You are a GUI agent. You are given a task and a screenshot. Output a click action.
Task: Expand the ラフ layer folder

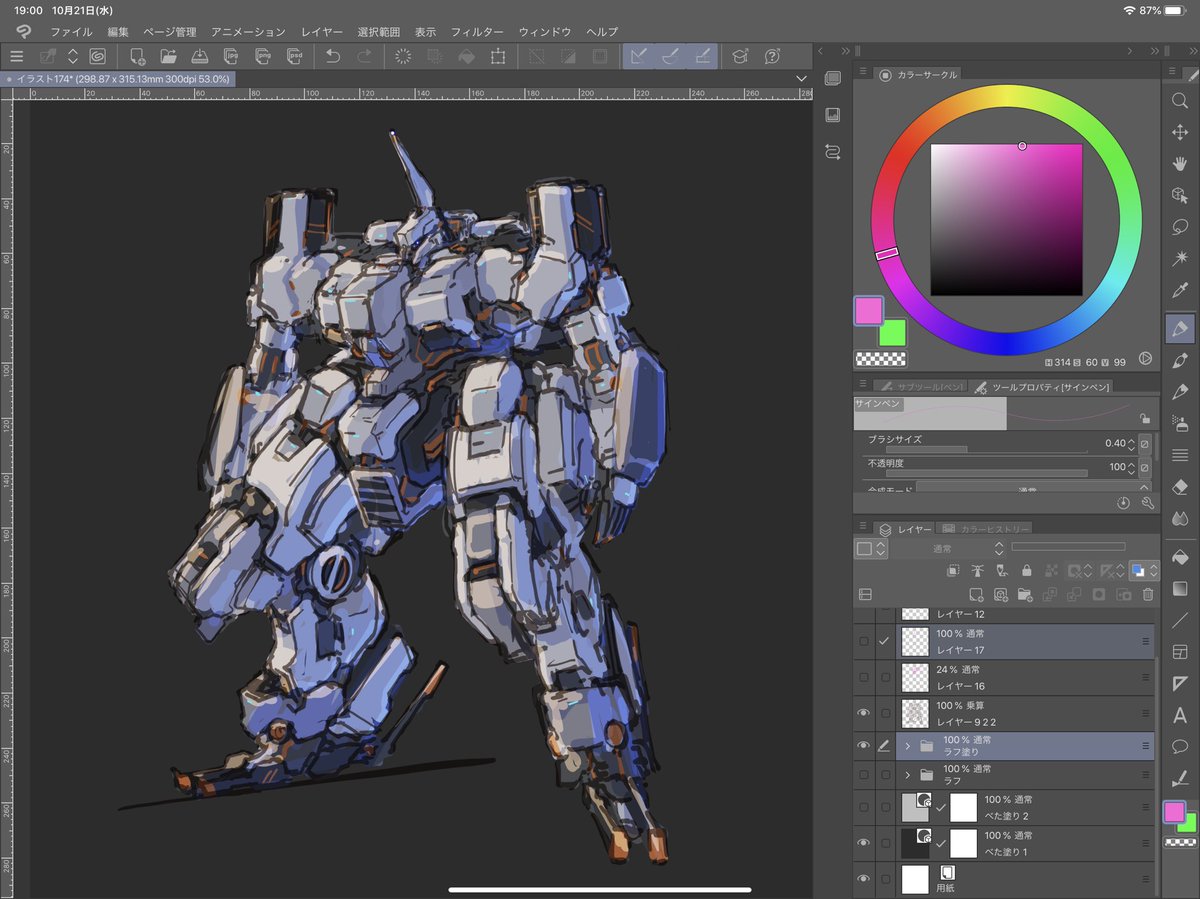pos(908,775)
